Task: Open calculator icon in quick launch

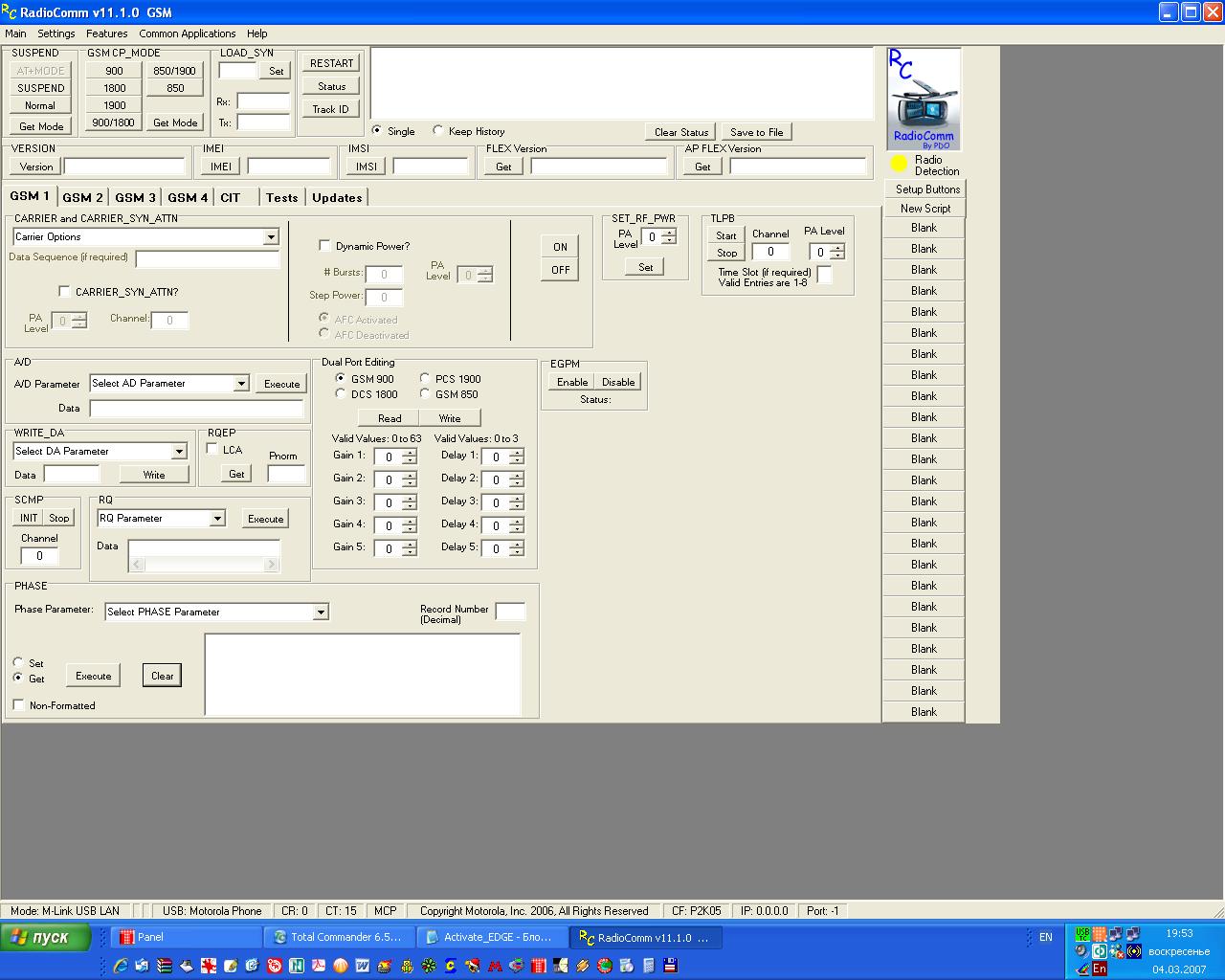Action: (x=648, y=966)
